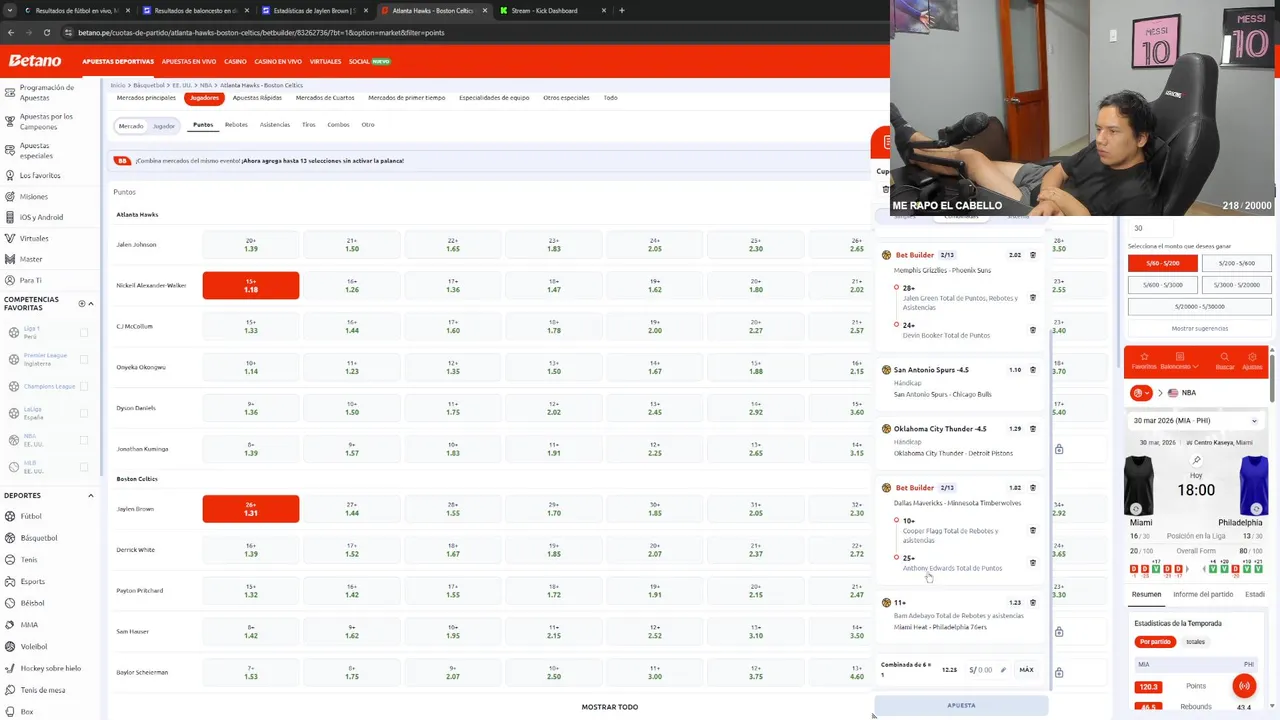1280x720 pixels.
Task: Click the Tenis de mesa icon
Action: (x=9, y=690)
